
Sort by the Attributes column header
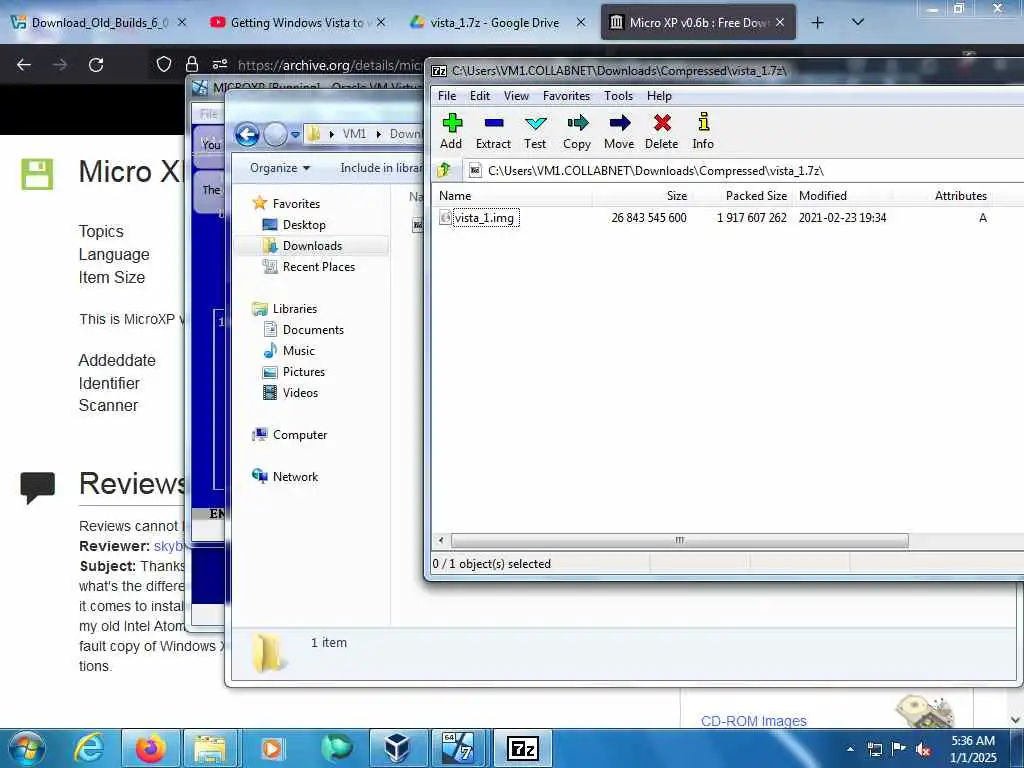(942, 196)
